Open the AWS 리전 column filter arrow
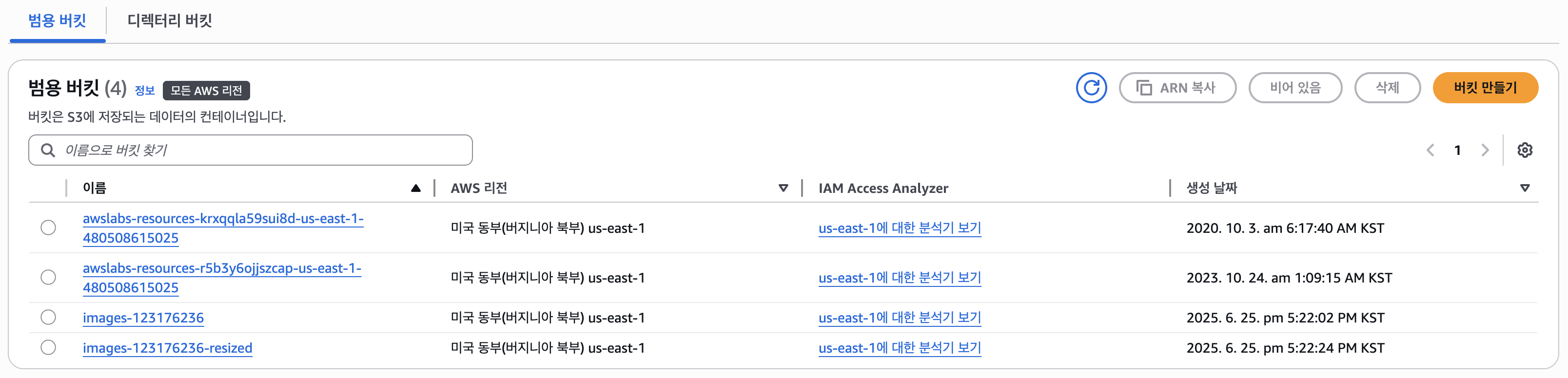Screen dimensions: 1568x378 coord(784,189)
